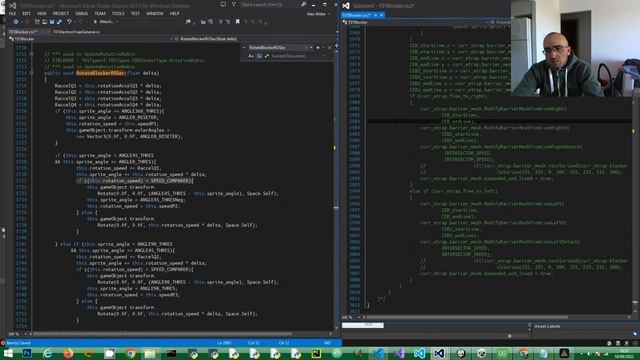640x360 pixels.
Task: Open the FILE menu
Action: pyautogui.click(x=12, y=13)
